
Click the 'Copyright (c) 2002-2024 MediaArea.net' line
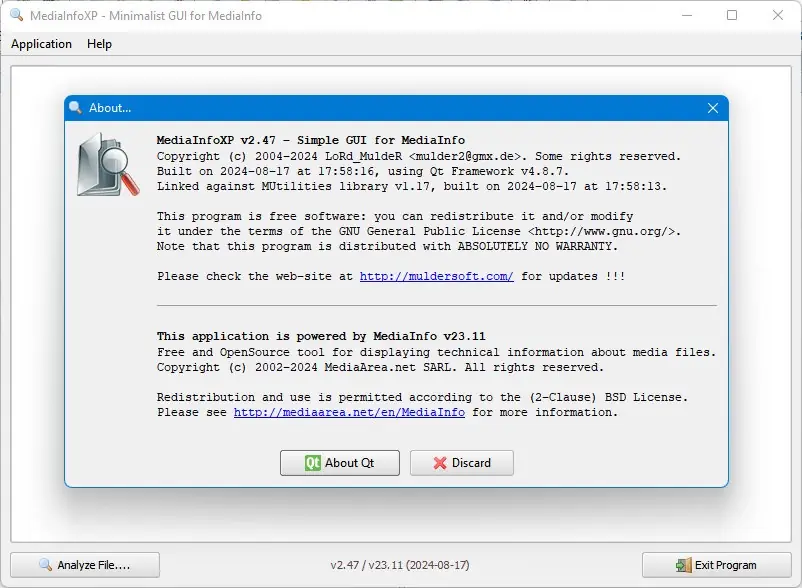click(380, 367)
